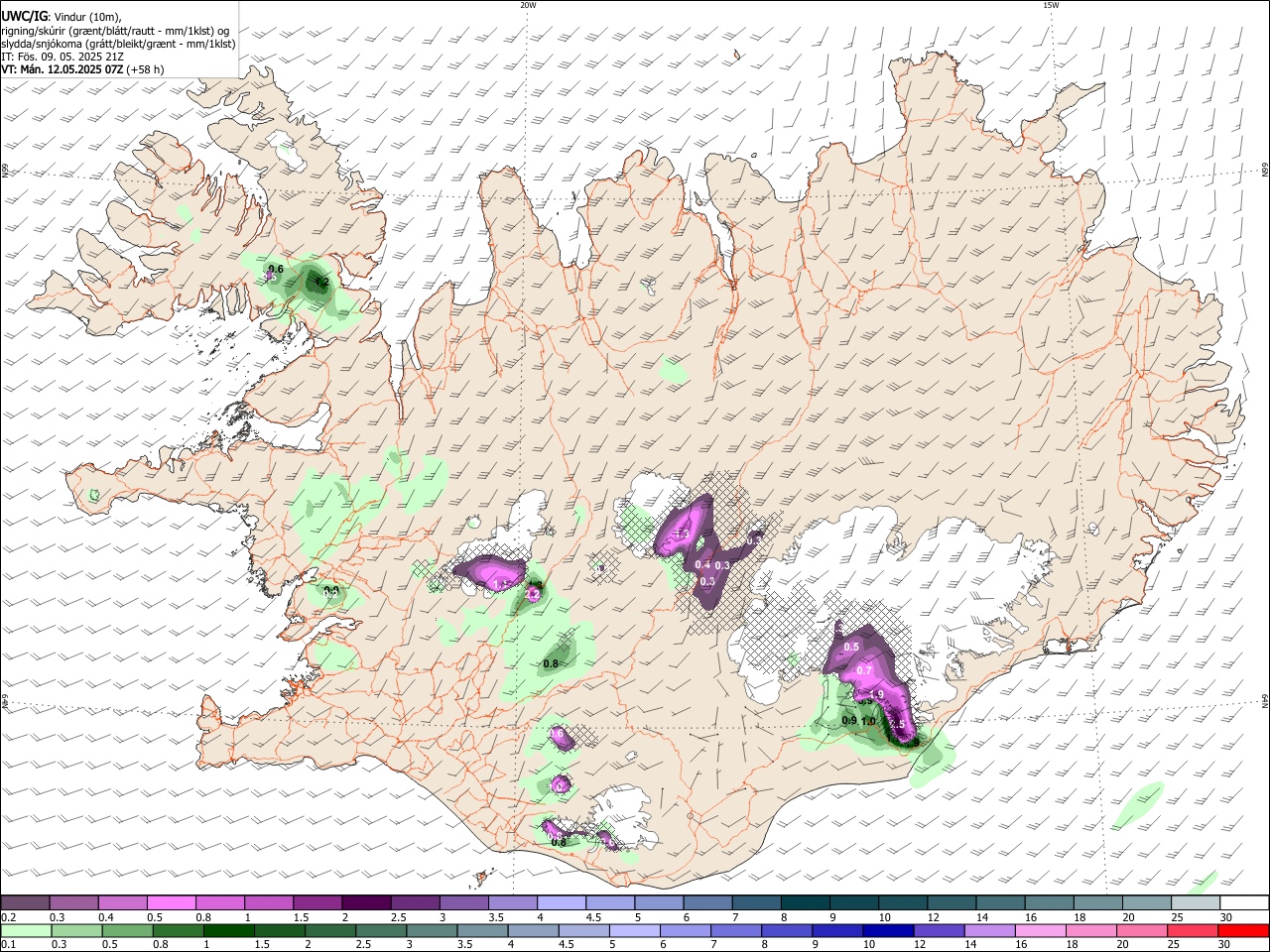Select the bright red 30 swatch in the rain legend
The height and width of the screenshot is (952, 1270).
click(x=1243, y=931)
